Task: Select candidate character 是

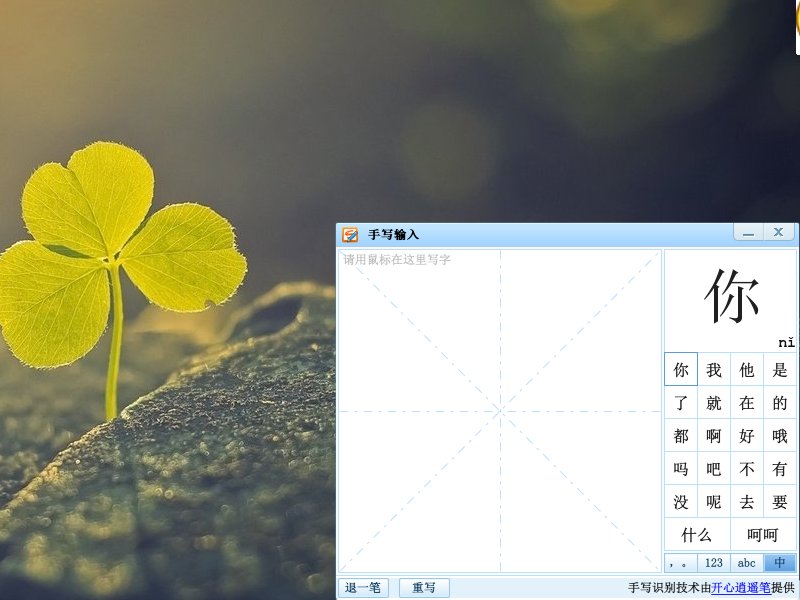Action: (779, 369)
